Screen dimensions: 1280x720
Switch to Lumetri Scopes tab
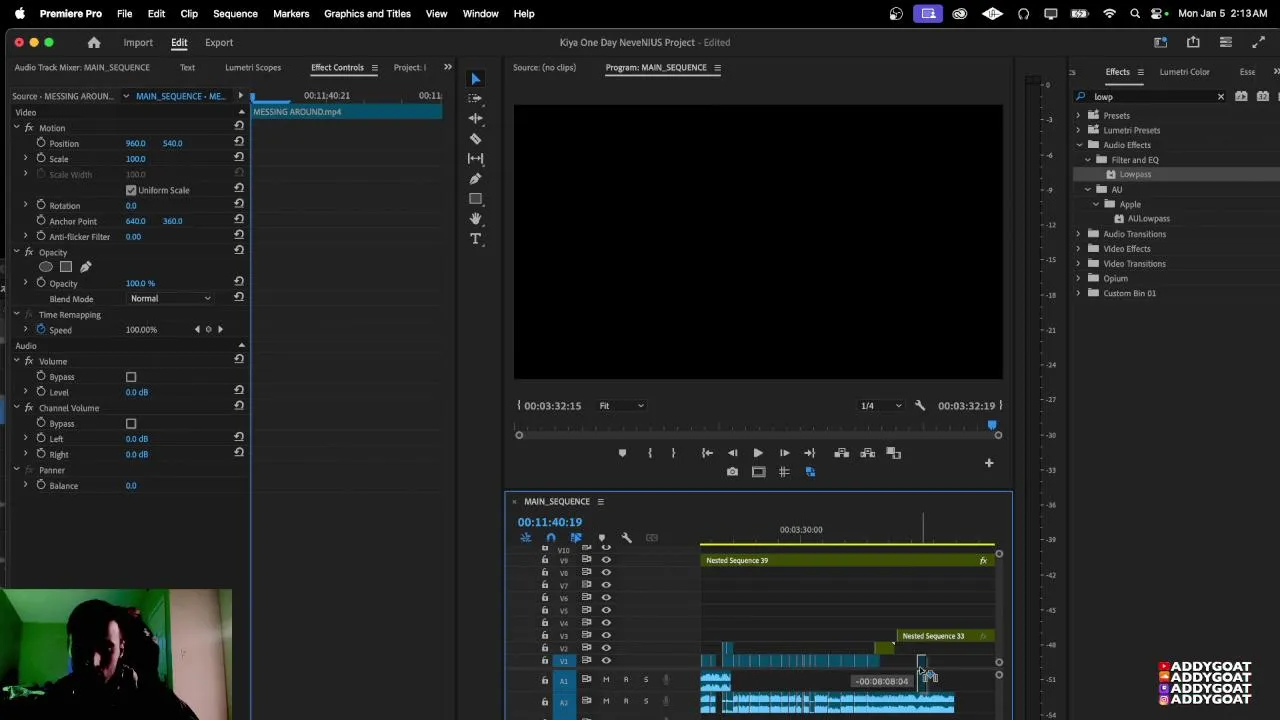coord(253,68)
